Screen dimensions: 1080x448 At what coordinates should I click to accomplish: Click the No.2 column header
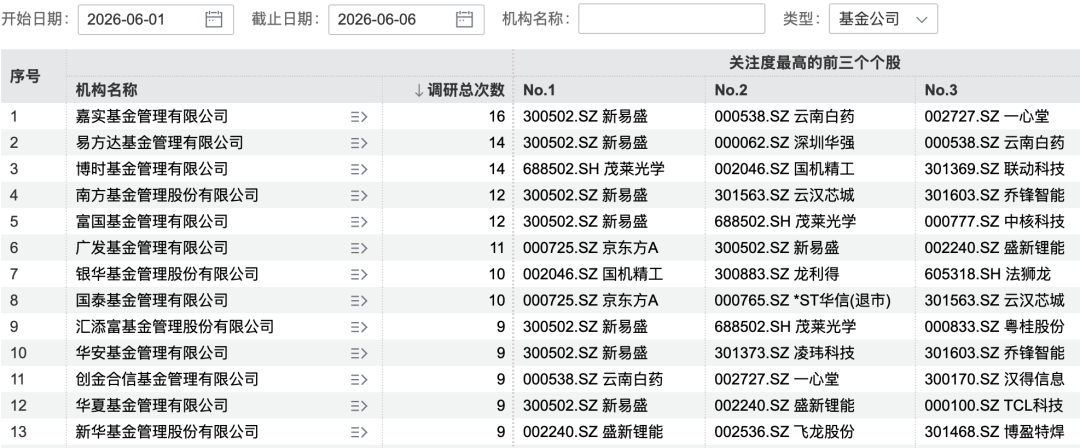coord(731,90)
